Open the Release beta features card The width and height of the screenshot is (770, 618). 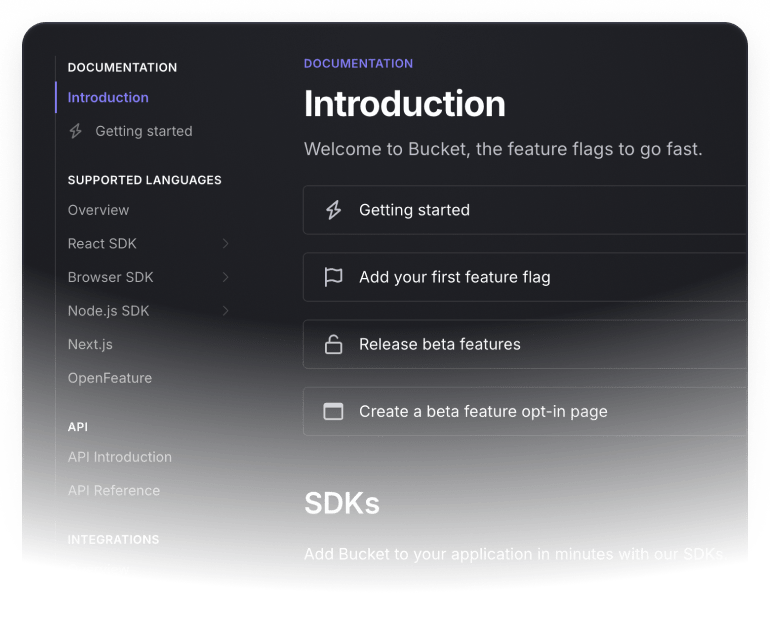click(525, 344)
